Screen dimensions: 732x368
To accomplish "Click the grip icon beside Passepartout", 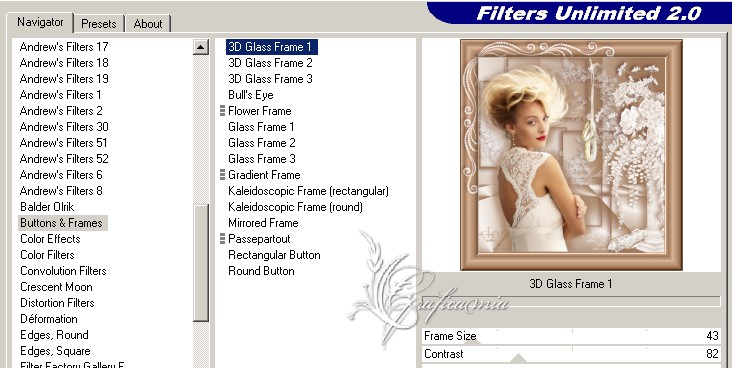I will 222,239.
